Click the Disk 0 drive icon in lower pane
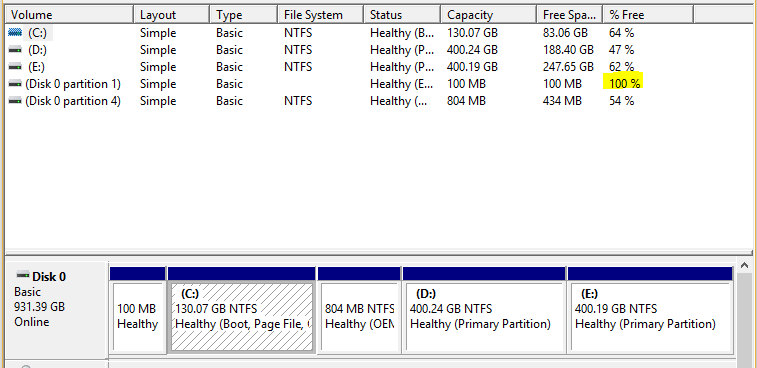Viewport: 757px width, 368px height. 23,276
